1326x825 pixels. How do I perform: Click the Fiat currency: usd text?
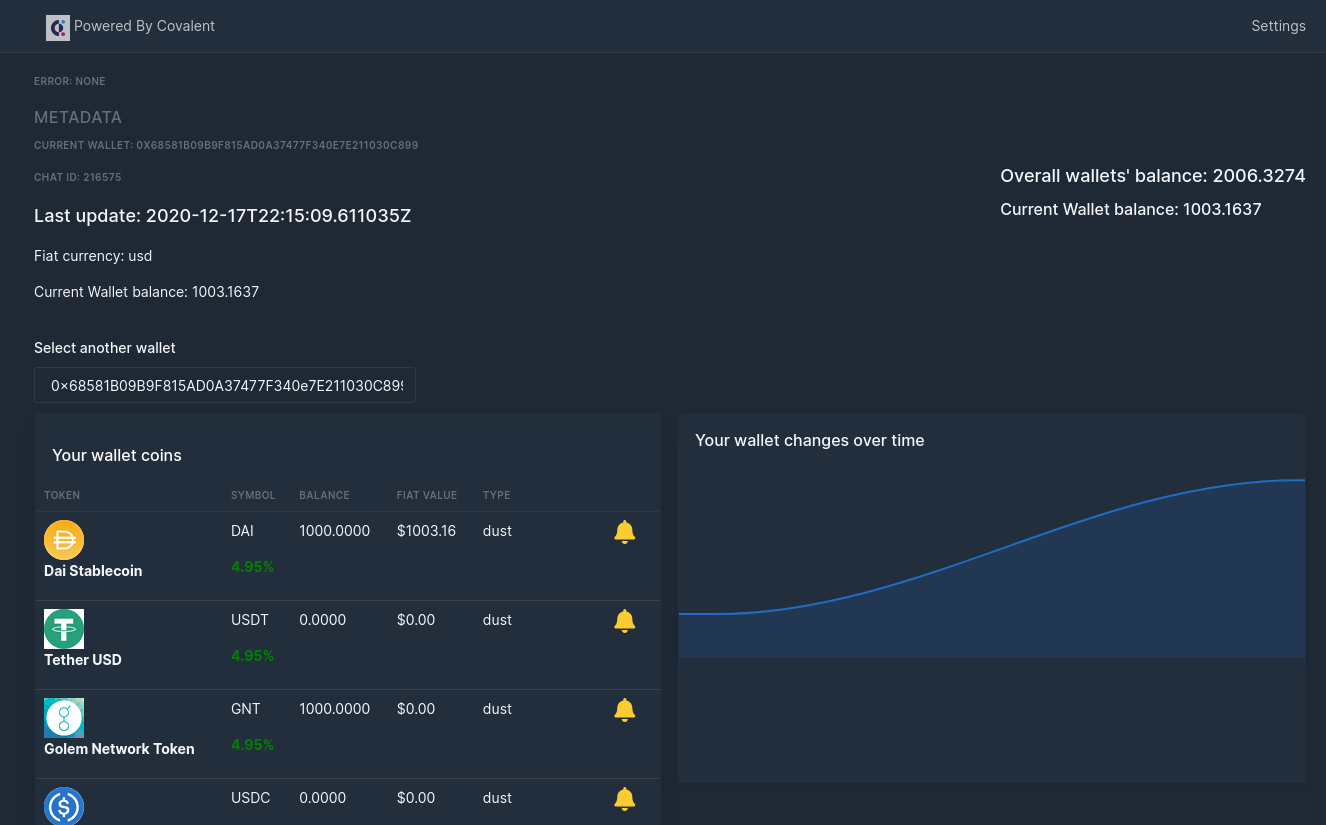[x=93, y=256]
